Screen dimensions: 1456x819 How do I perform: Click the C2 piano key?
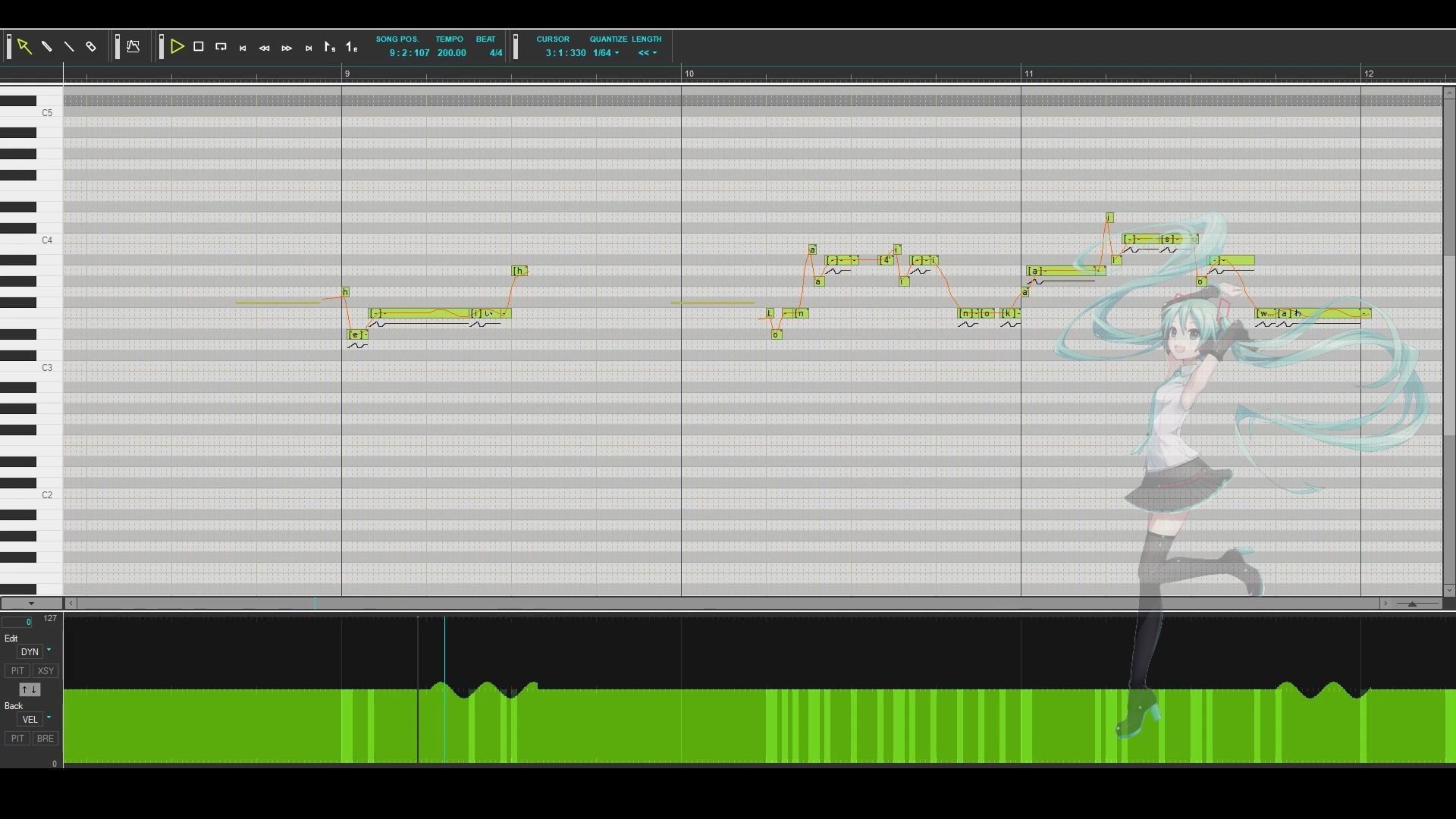pos(47,495)
